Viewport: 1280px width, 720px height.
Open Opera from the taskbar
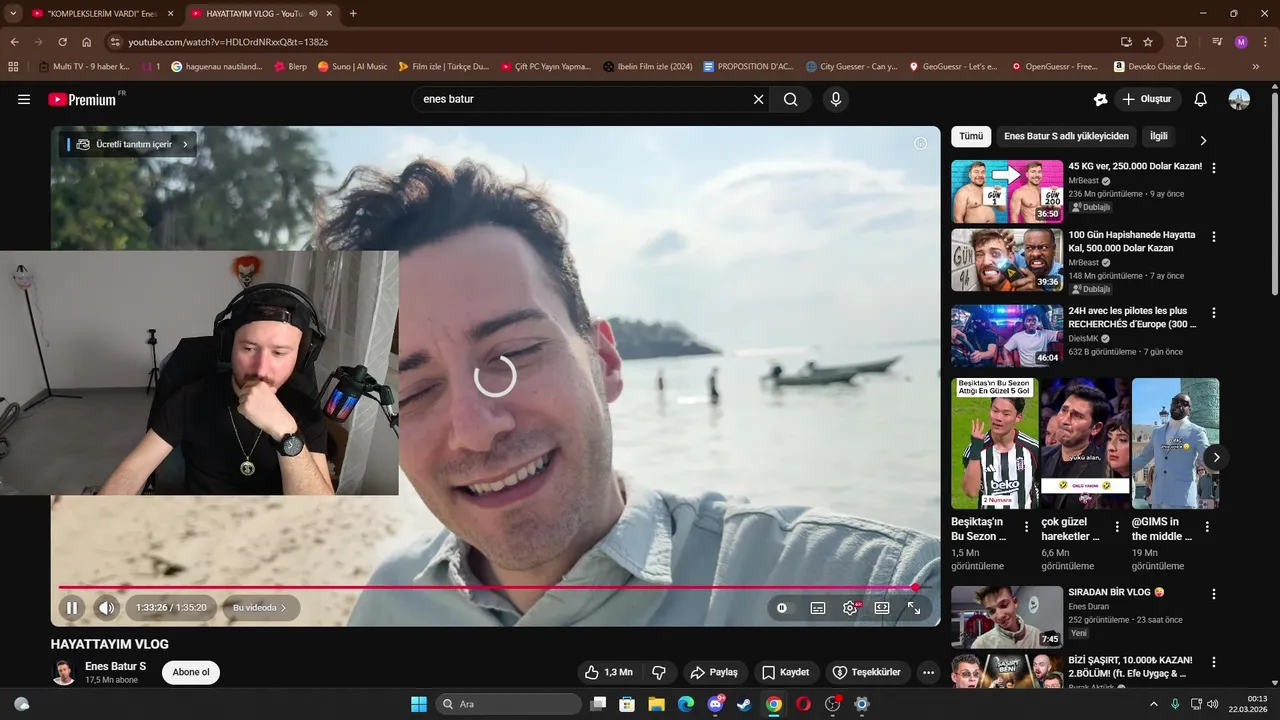pos(803,704)
